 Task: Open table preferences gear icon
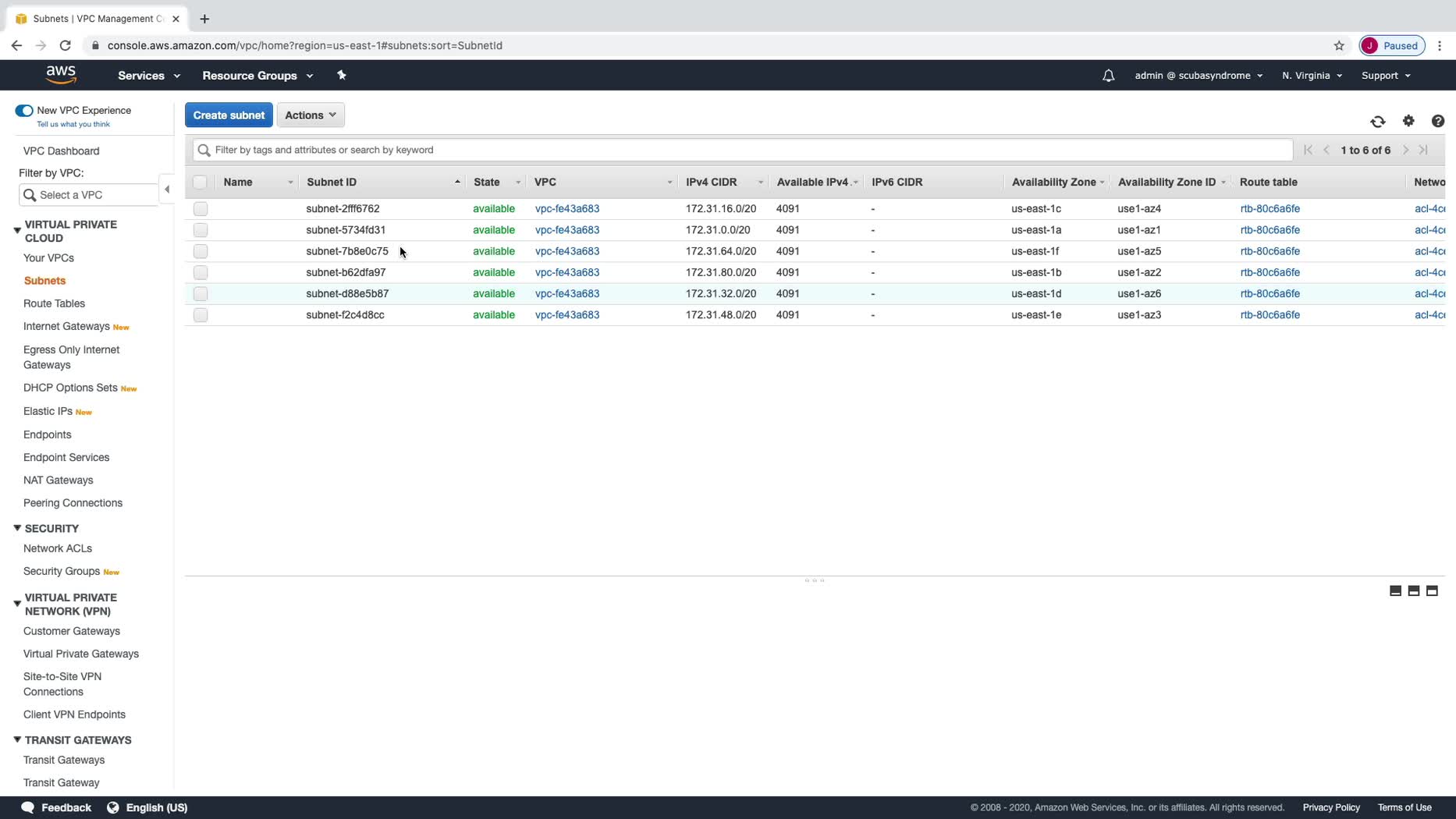tap(1408, 121)
